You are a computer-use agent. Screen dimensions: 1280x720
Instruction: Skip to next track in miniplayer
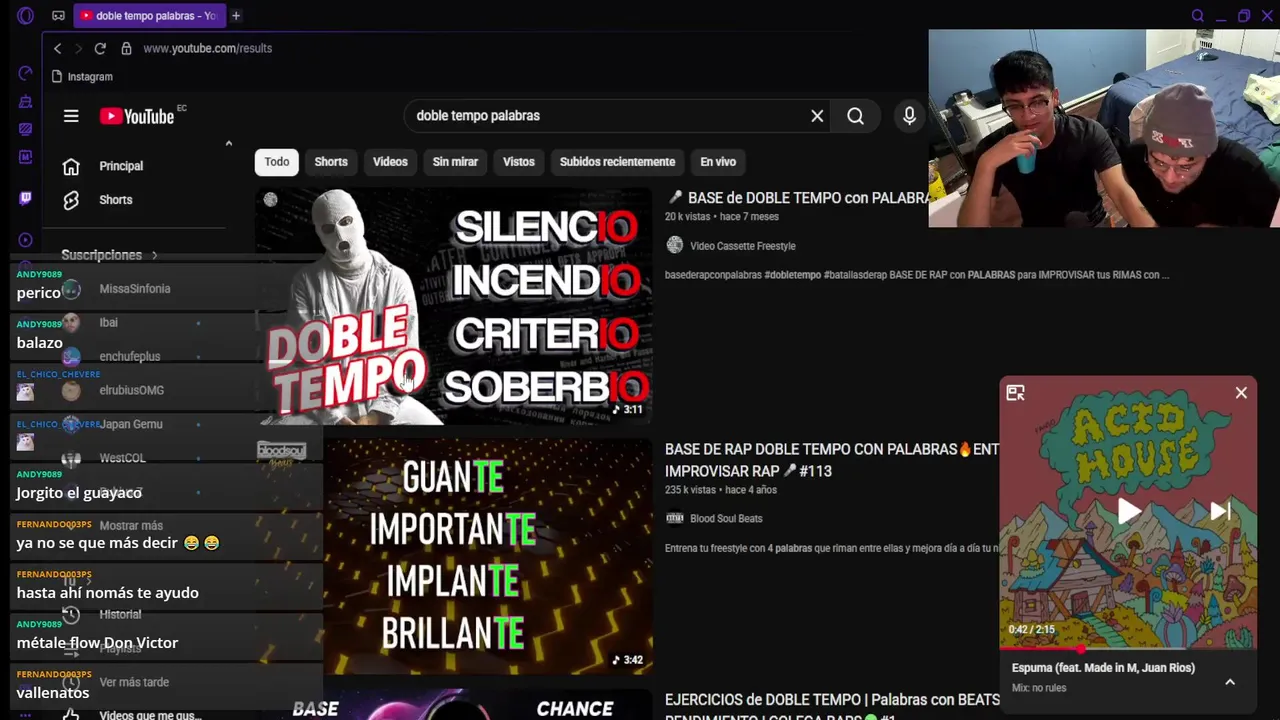tap(1220, 512)
